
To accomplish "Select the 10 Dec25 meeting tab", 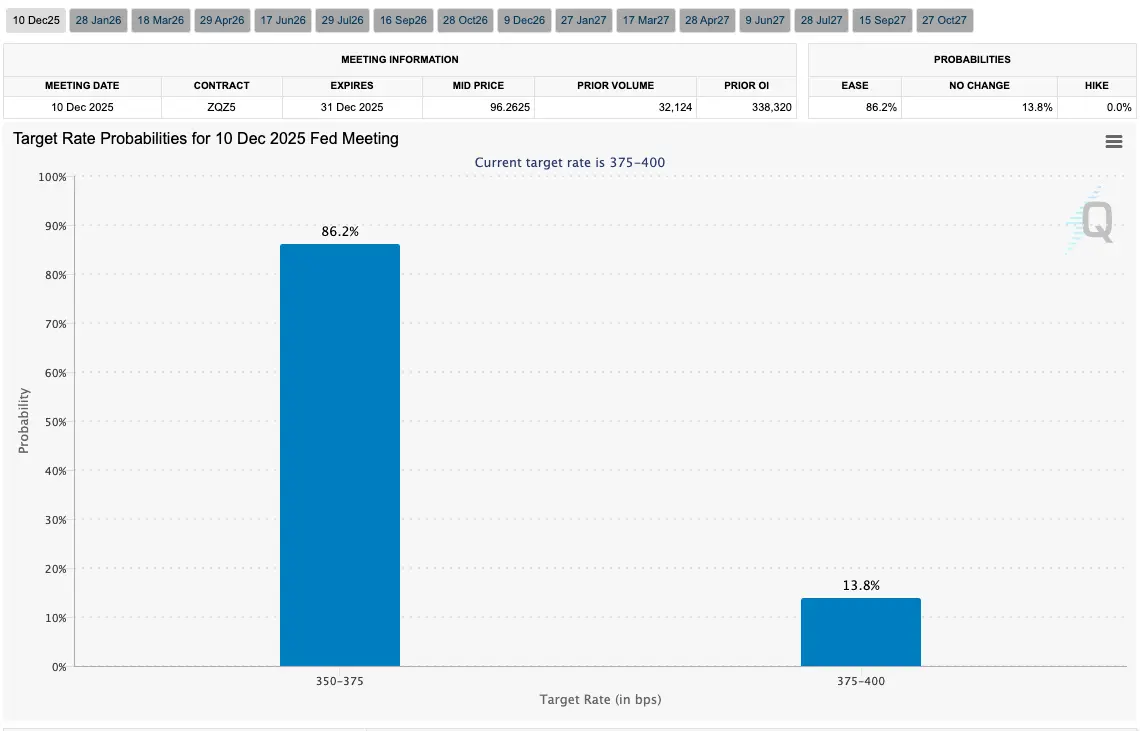I will (x=36, y=20).
